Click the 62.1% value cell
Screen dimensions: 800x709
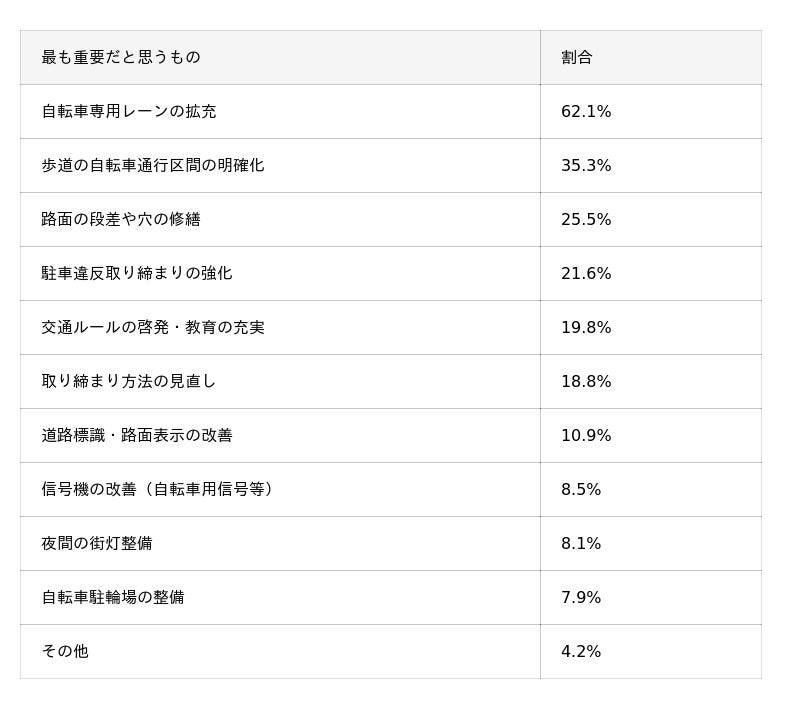651,111
